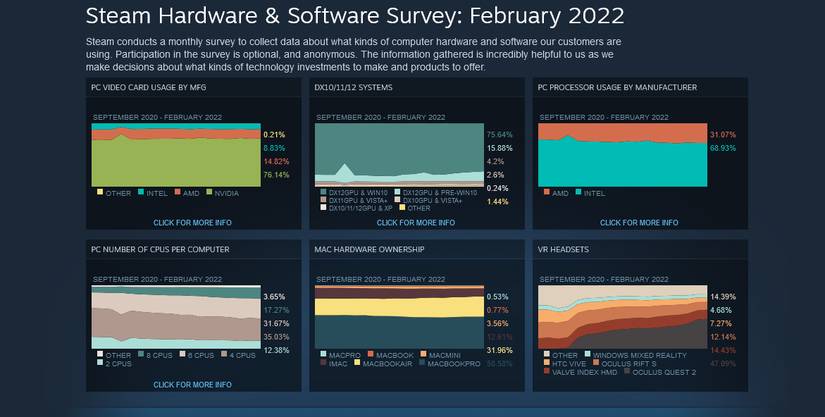Click the DX12GPU & PRE-WIN10 legend swatch
Viewport: 825px width, 417px height.
pyautogui.click(x=397, y=192)
